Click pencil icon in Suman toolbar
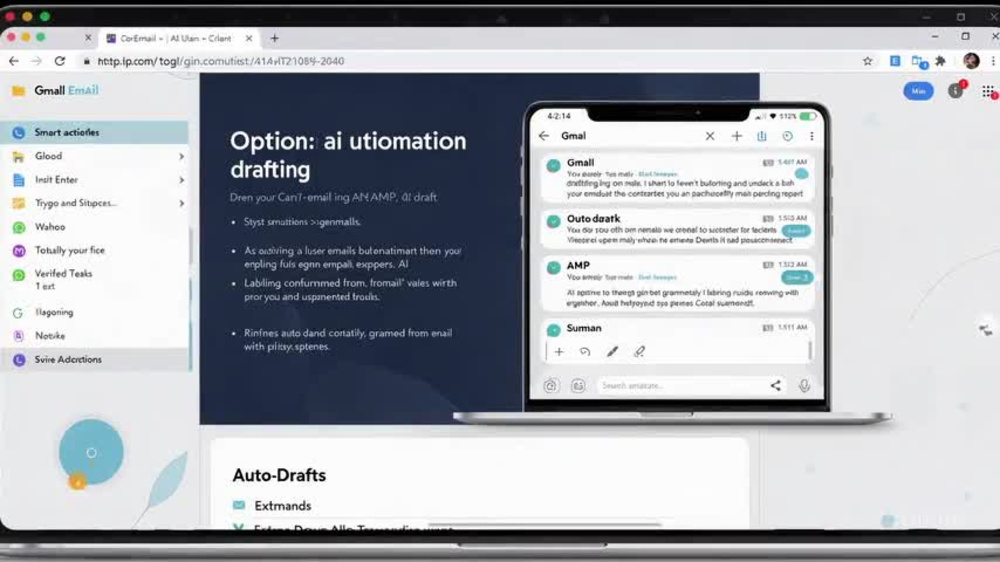Viewport: 1000px width, 562px height. 612,351
